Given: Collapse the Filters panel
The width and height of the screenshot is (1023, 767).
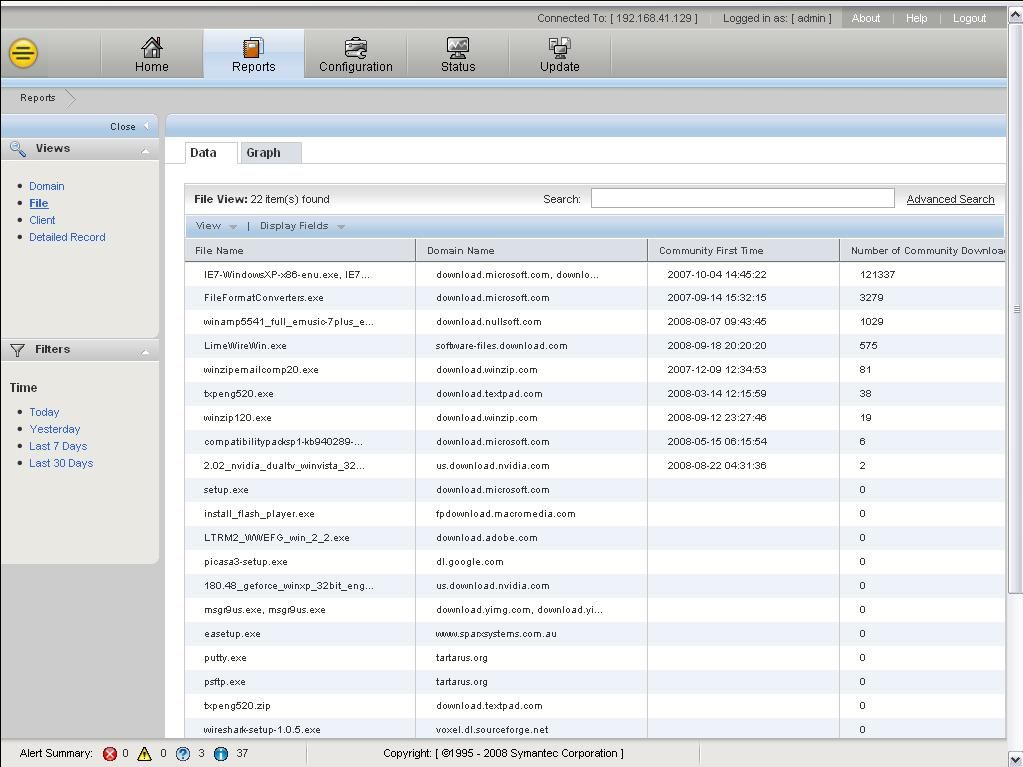Looking at the screenshot, I should tap(145, 352).
